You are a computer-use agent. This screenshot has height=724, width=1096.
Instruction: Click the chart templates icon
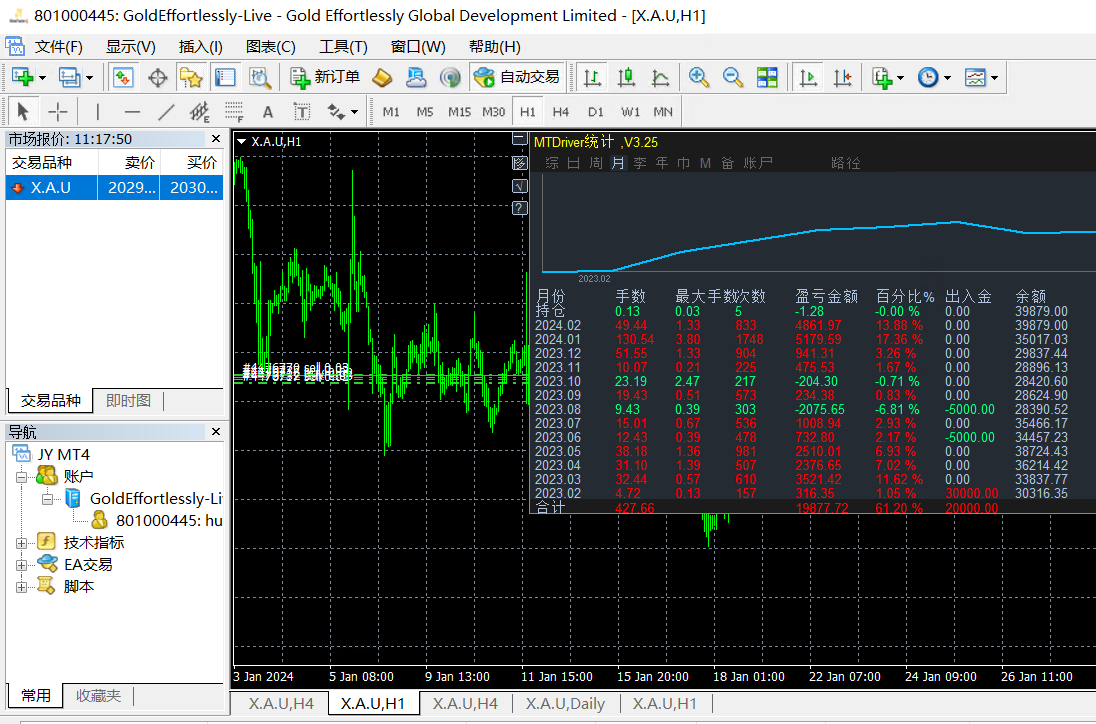975,77
